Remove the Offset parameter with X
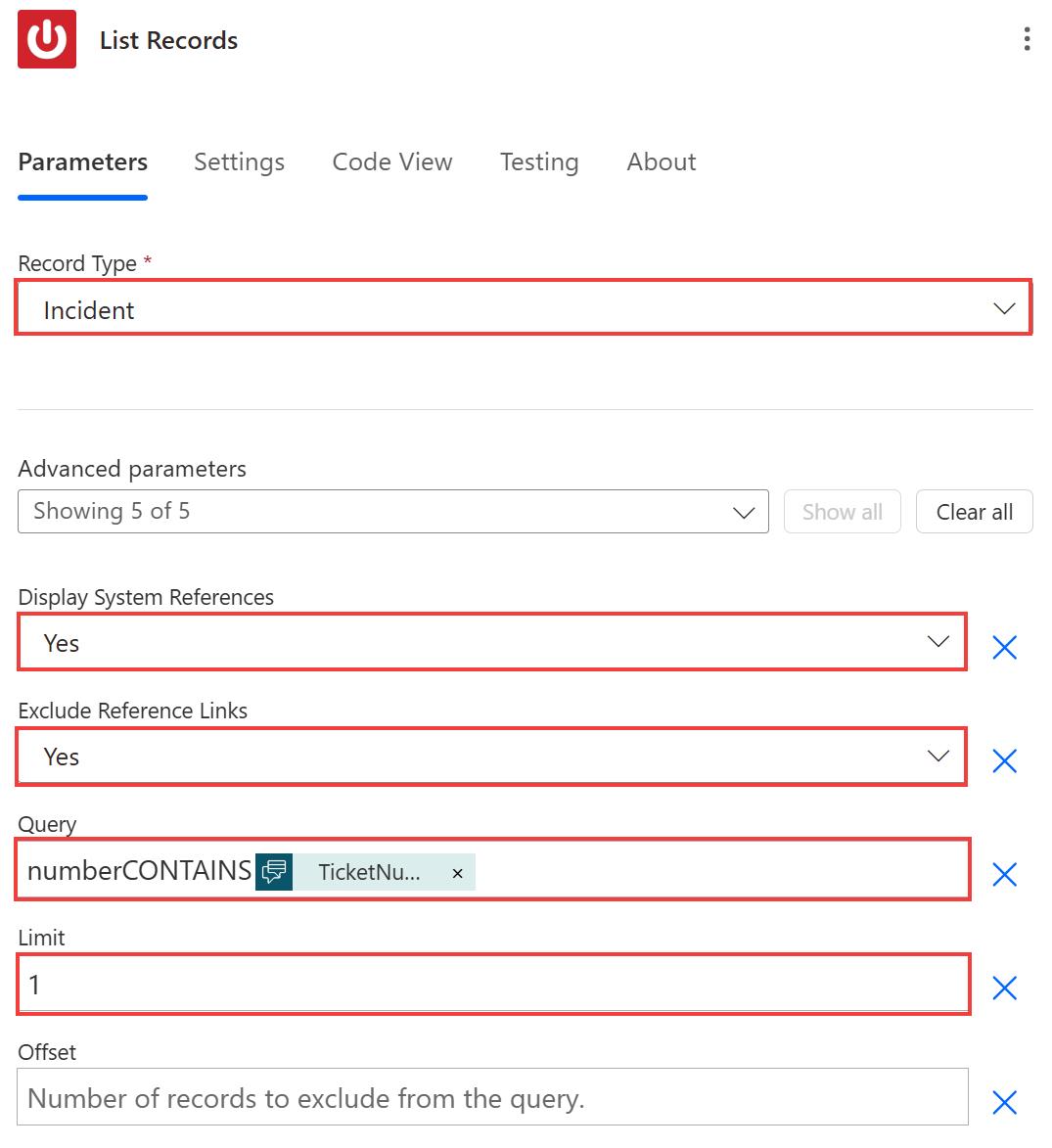This screenshot has width=1052, height=1148. [1004, 1102]
